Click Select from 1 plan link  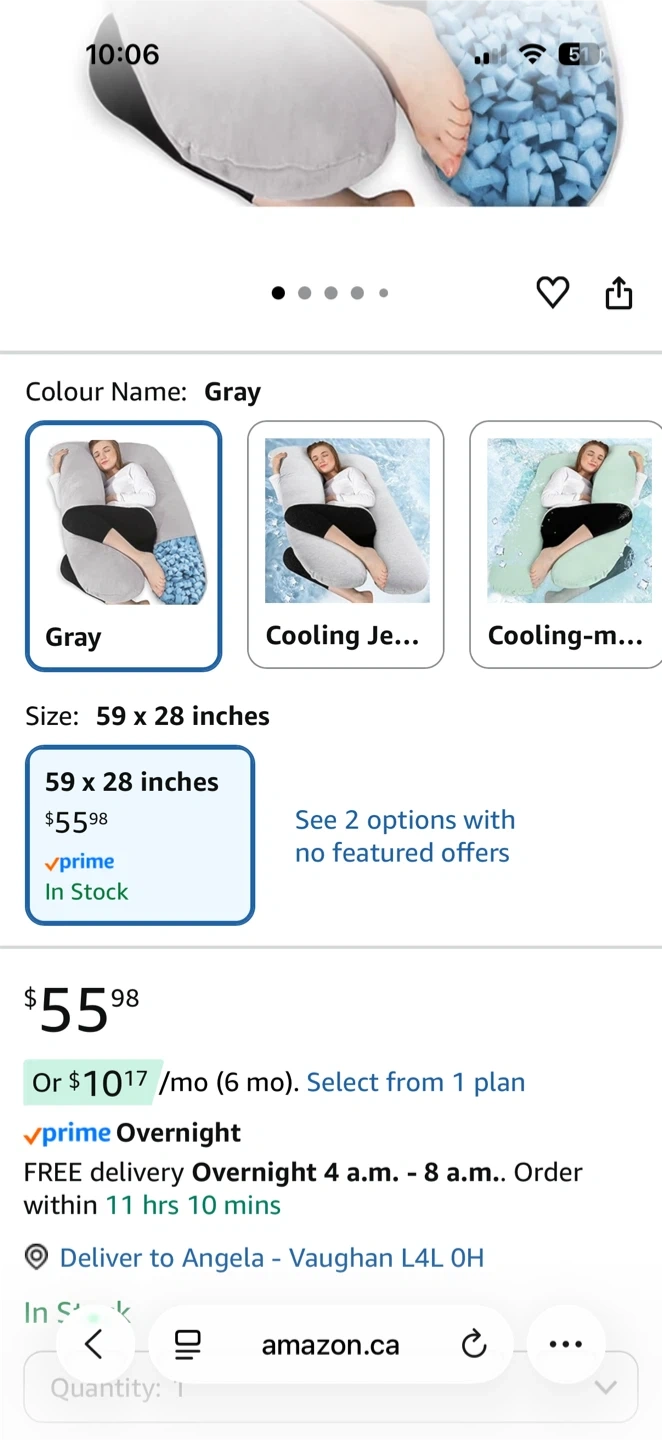coord(415,1082)
